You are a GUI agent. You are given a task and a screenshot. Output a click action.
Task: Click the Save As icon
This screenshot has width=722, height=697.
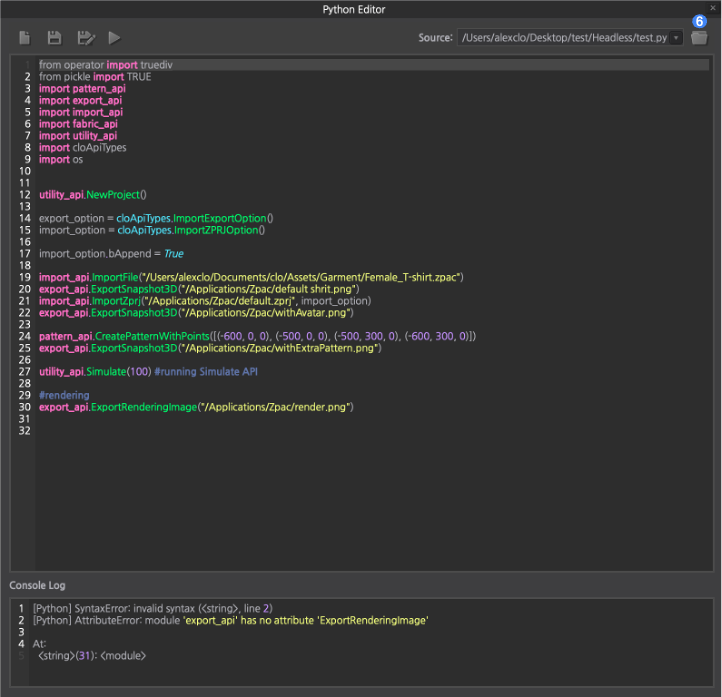click(x=86, y=38)
